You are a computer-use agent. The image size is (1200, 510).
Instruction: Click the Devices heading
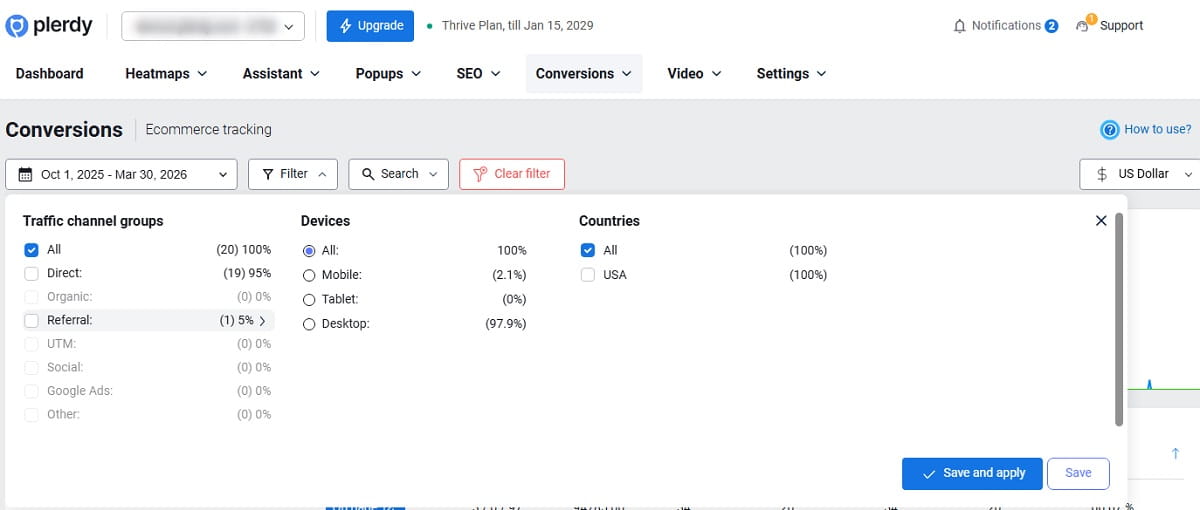(326, 221)
